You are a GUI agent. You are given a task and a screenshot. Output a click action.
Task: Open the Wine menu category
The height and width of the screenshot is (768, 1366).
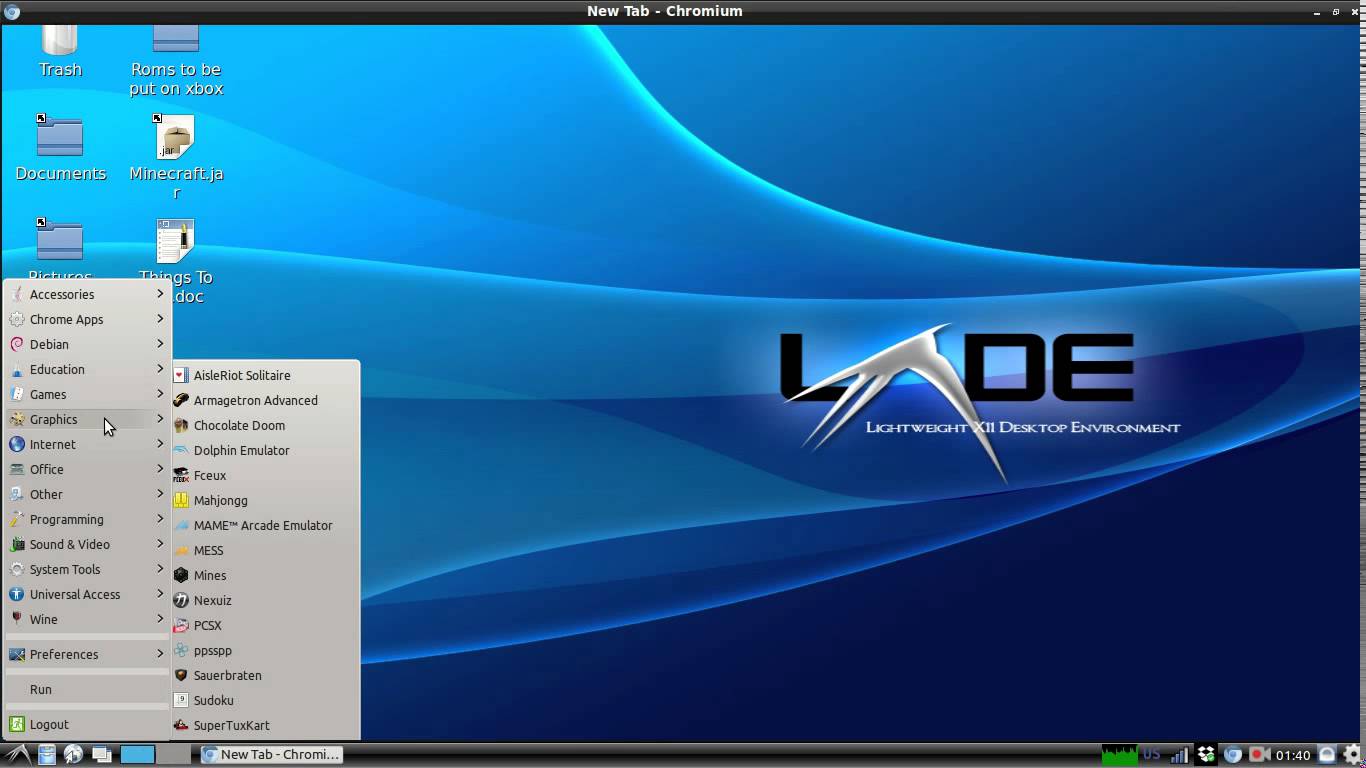87,620
